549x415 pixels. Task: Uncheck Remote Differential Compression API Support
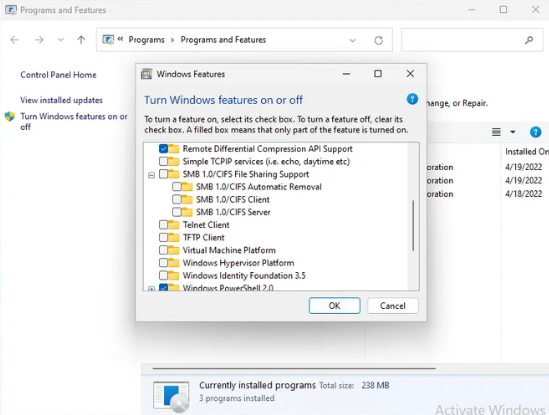click(163, 149)
